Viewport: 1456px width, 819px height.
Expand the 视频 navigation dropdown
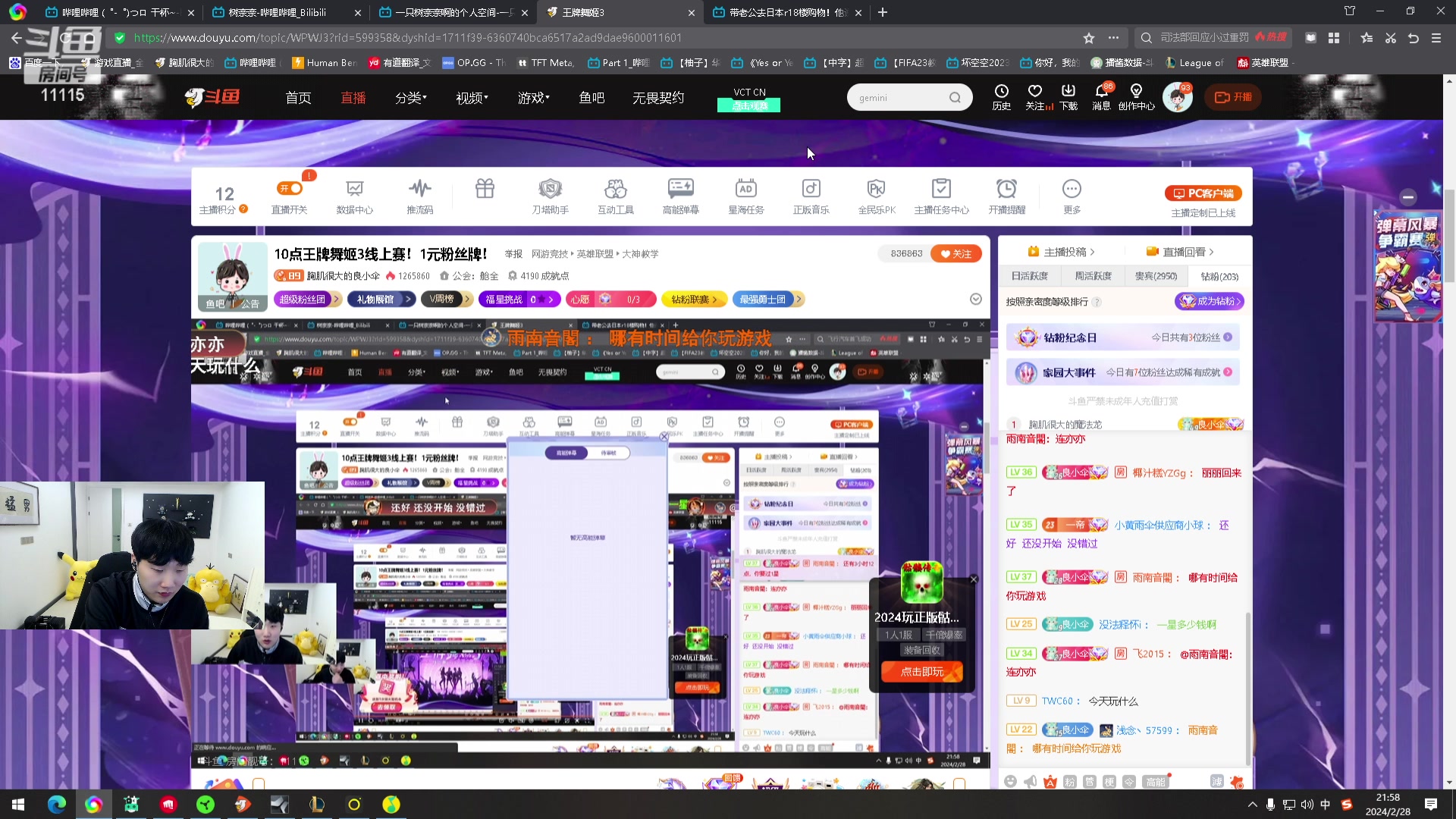tap(472, 98)
